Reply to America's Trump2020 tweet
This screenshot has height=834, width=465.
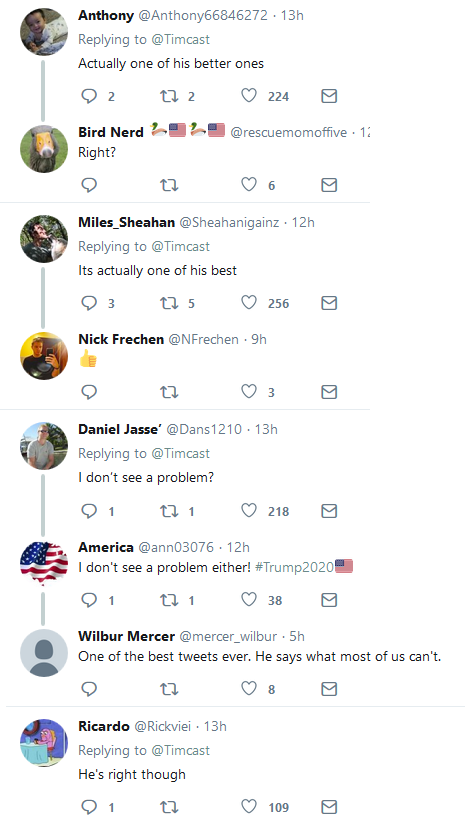89,599
